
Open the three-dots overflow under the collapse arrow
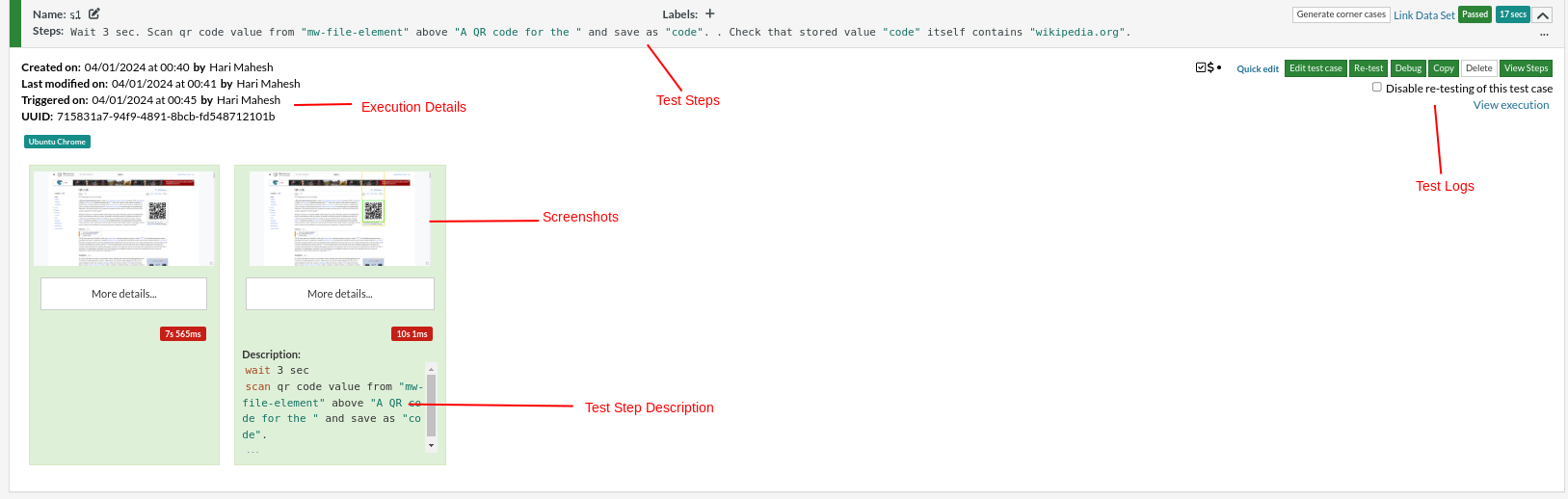1544,34
